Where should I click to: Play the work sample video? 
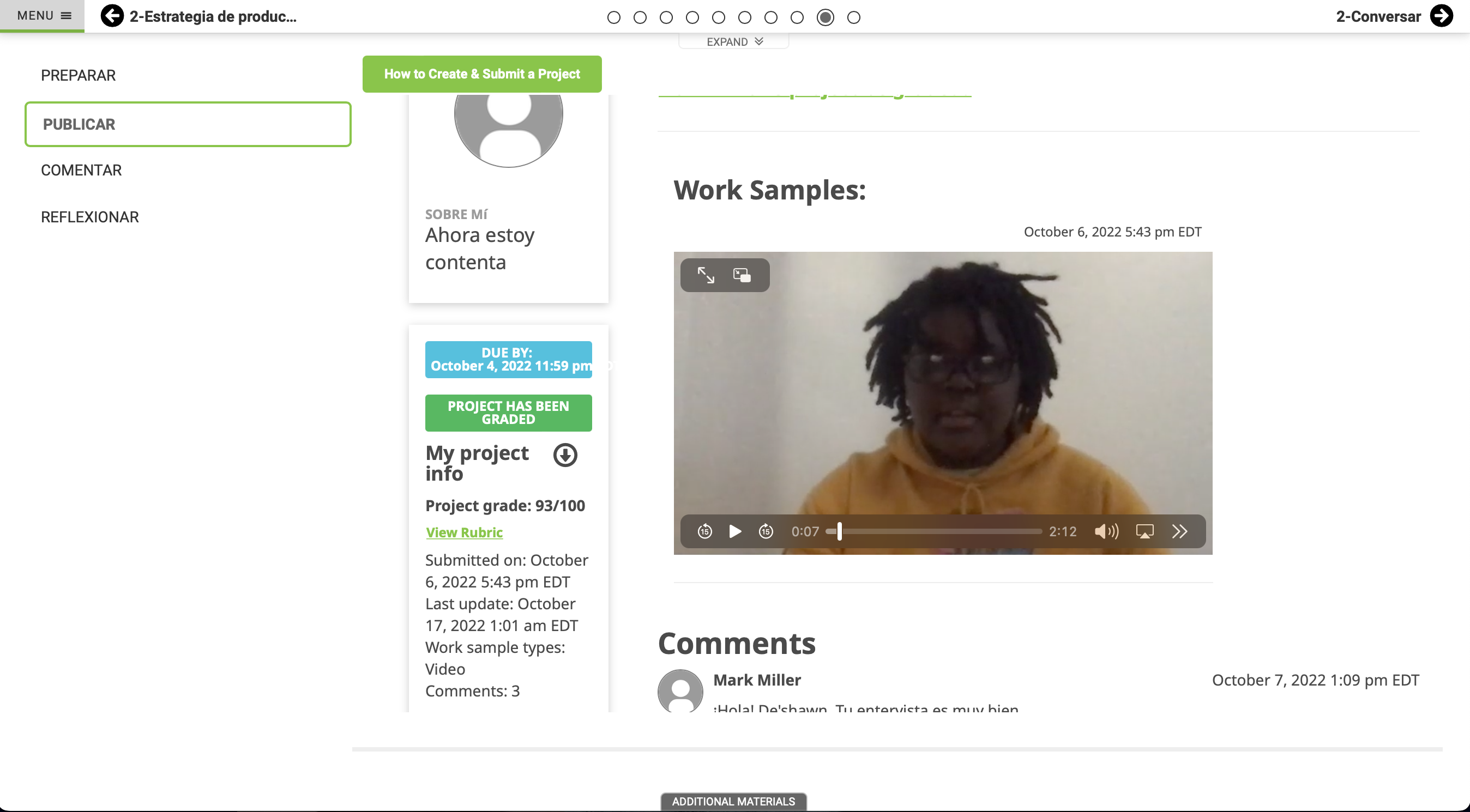click(735, 531)
